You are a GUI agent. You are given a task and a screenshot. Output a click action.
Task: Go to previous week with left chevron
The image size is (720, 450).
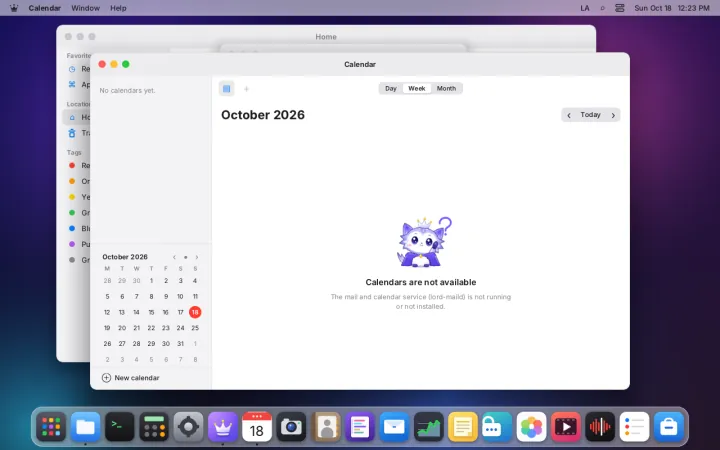click(569, 115)
